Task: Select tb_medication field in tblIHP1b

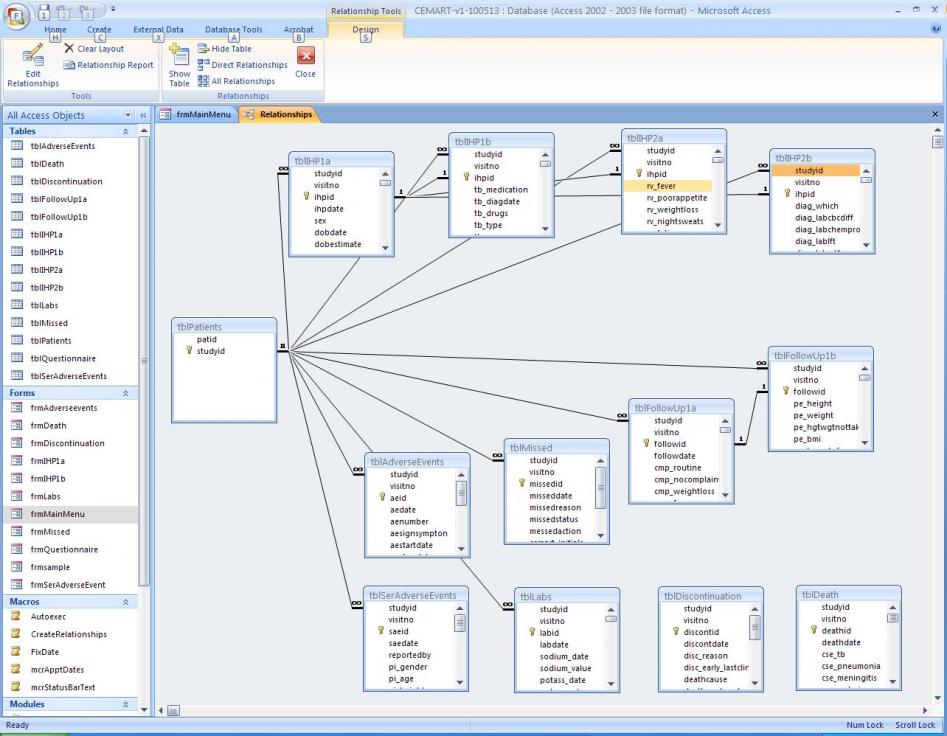Action: [501, 190]
